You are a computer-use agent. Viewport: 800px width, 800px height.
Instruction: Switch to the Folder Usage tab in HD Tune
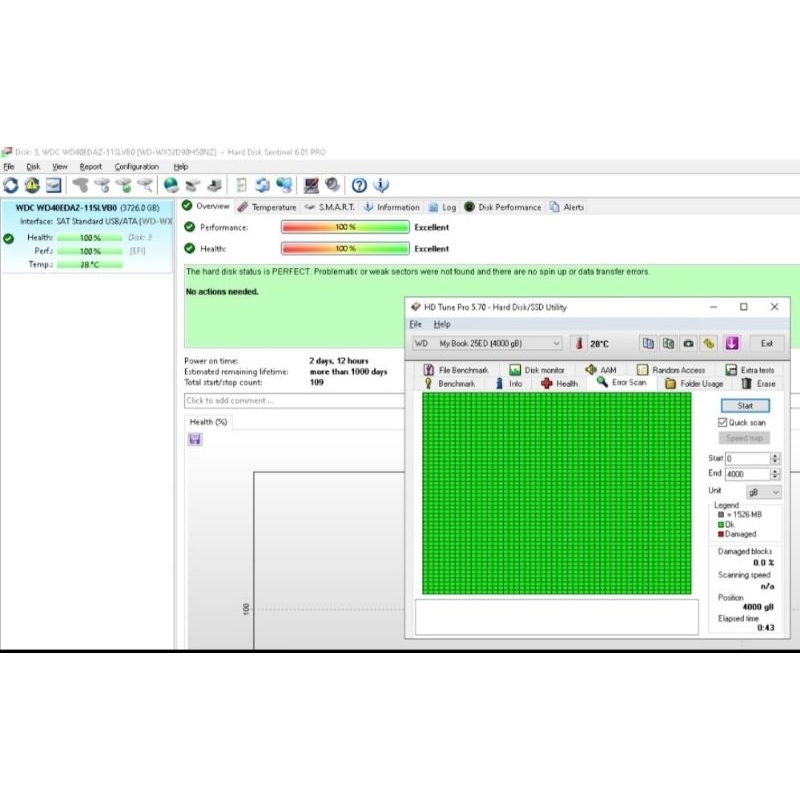694,384
